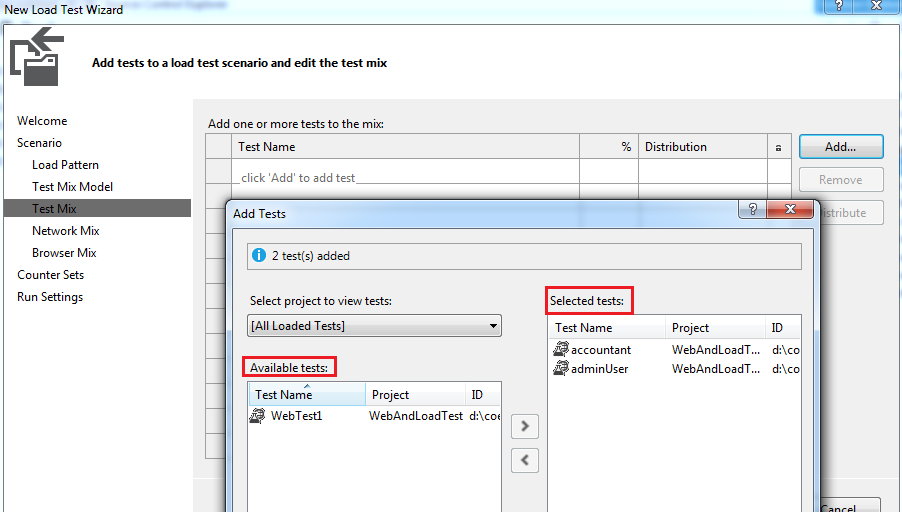Click the info icon beside '2 test(s) added'

coord(259,255)
